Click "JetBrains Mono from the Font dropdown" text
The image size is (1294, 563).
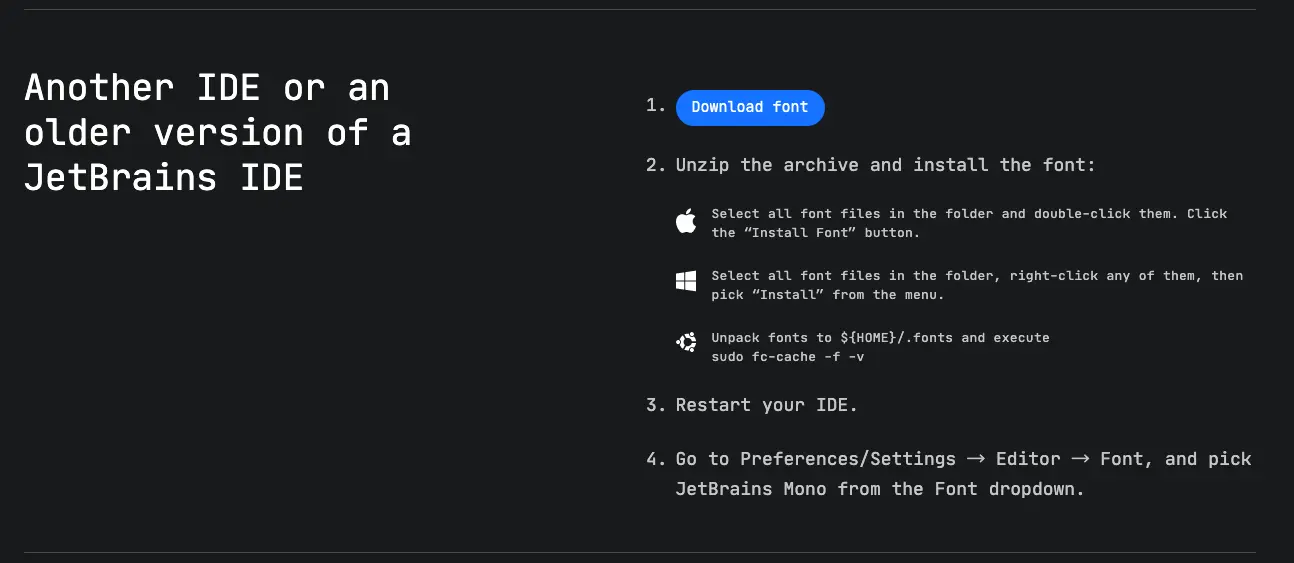(879, 489)
